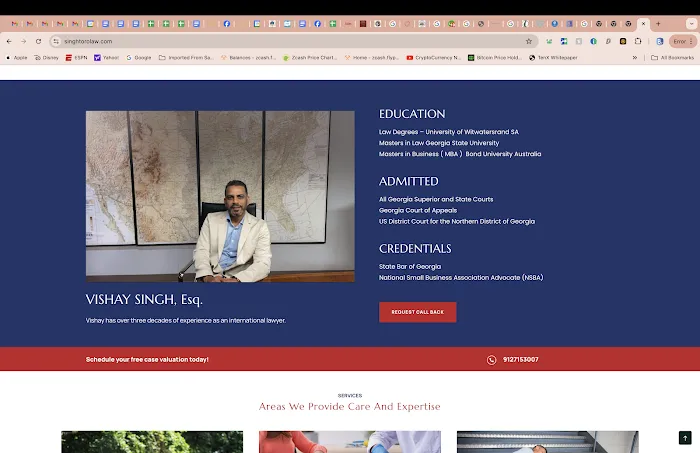Reload the page with the refresh icon

click(x=38, y=41)
